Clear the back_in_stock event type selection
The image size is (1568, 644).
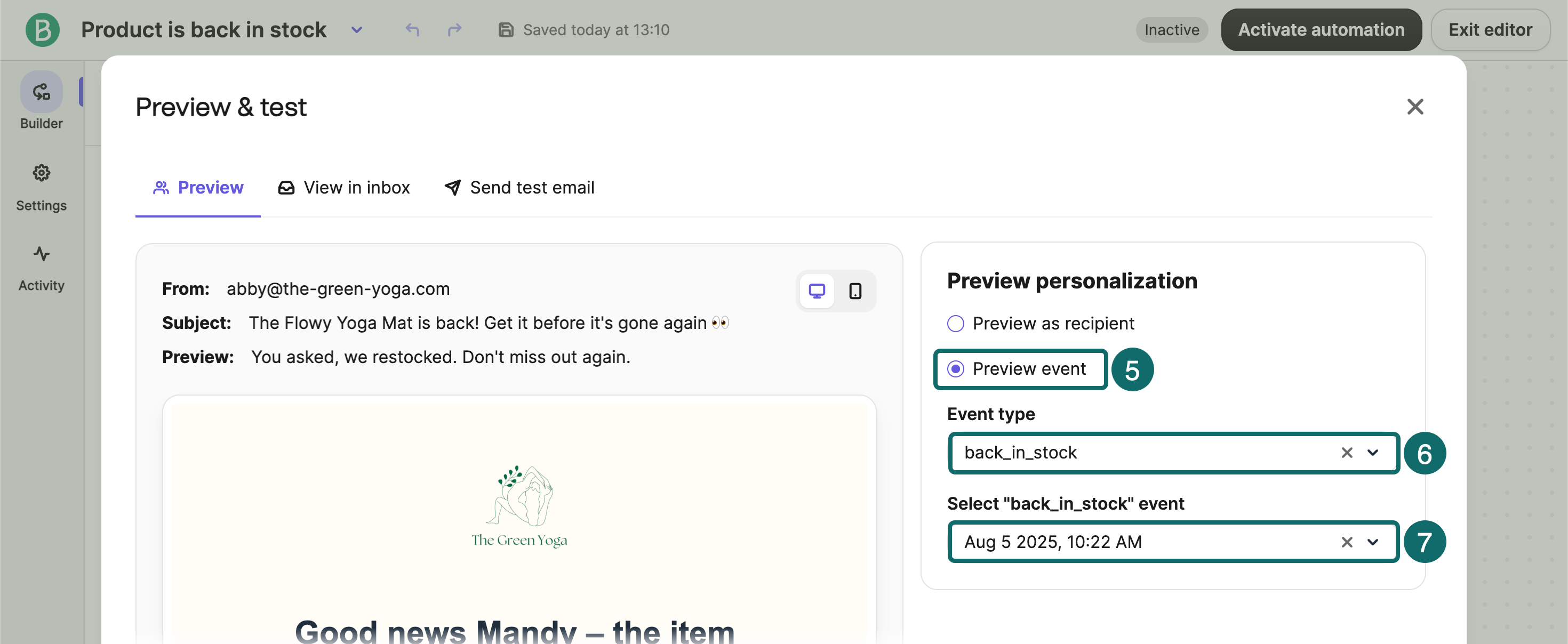click(x=1347, y=453)
